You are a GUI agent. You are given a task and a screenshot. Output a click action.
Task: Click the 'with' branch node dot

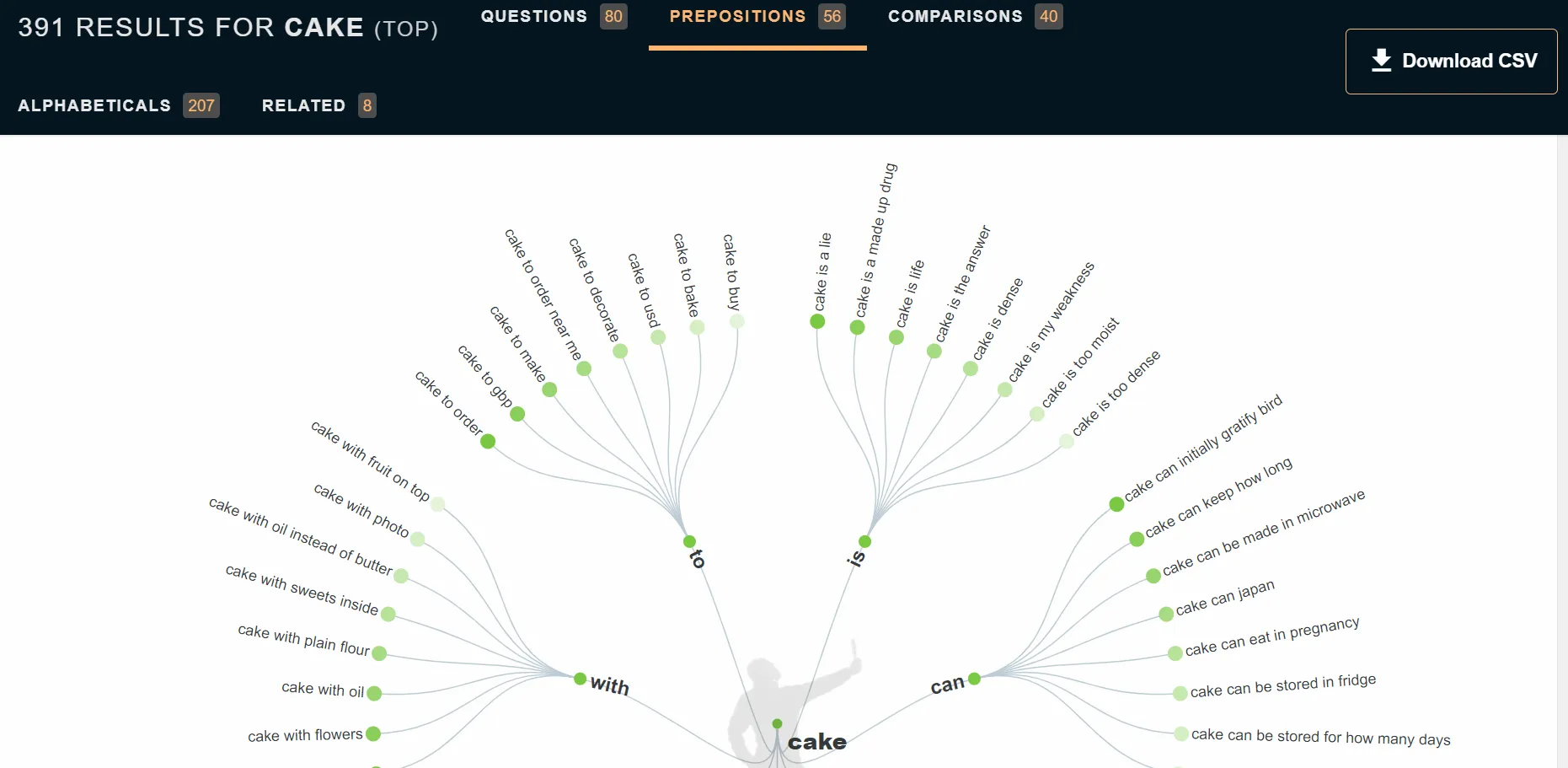(580, 679)
